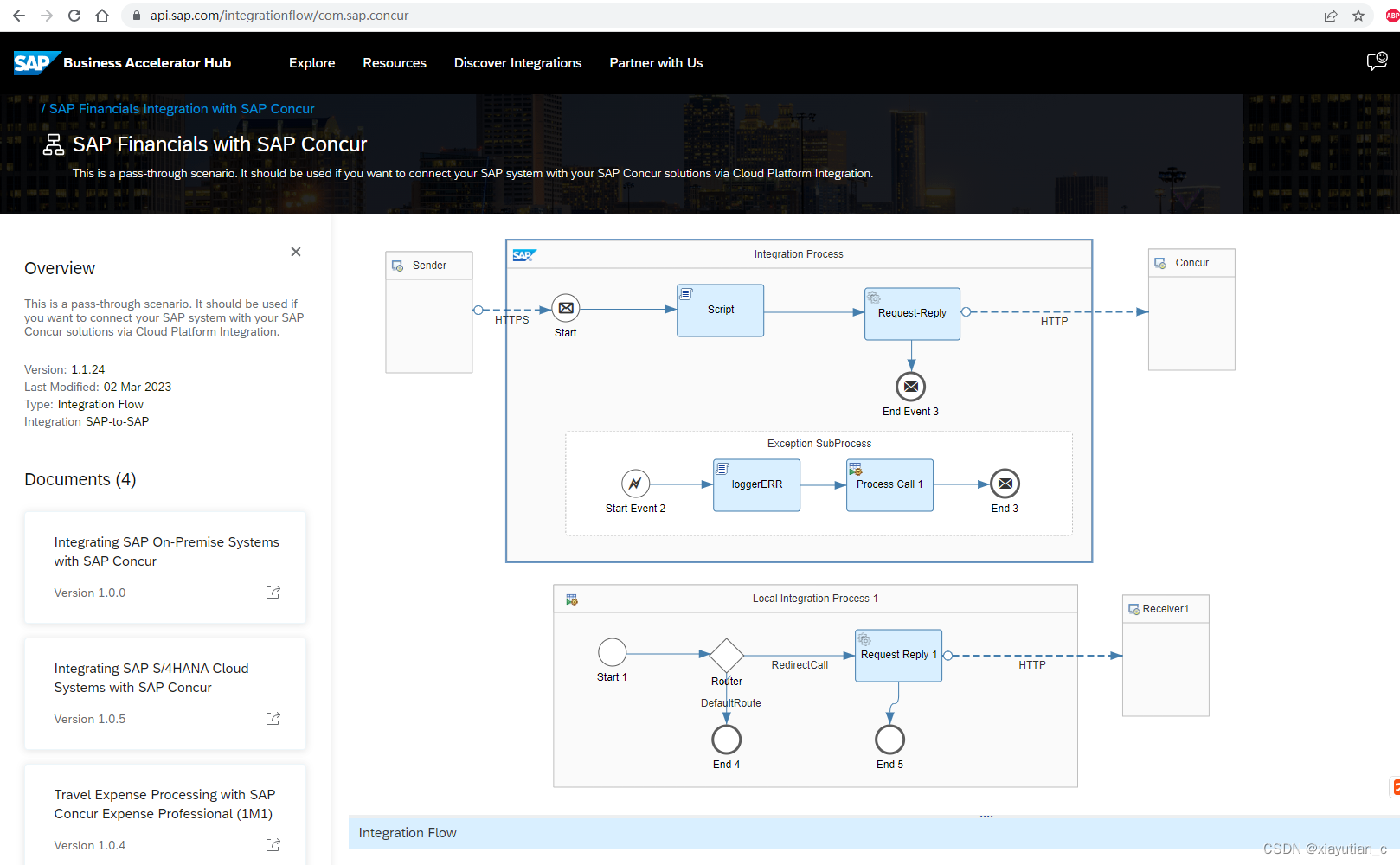The height and width of the screenshot is (865, 1400).
Task: Select the Request Reply 1 step
Action: tap(898, 656)
